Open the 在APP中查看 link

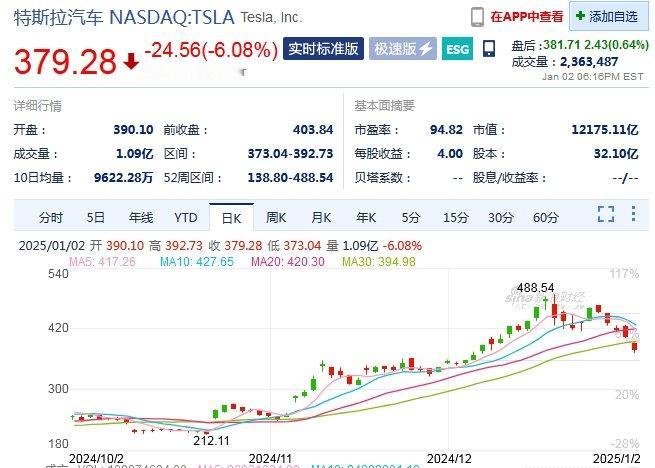tap(526, 17)
